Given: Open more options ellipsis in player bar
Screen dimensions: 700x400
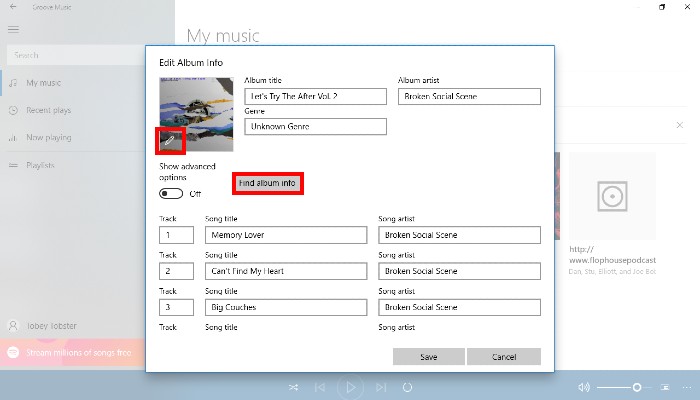Looking at the screenshot, I should 685,387.
